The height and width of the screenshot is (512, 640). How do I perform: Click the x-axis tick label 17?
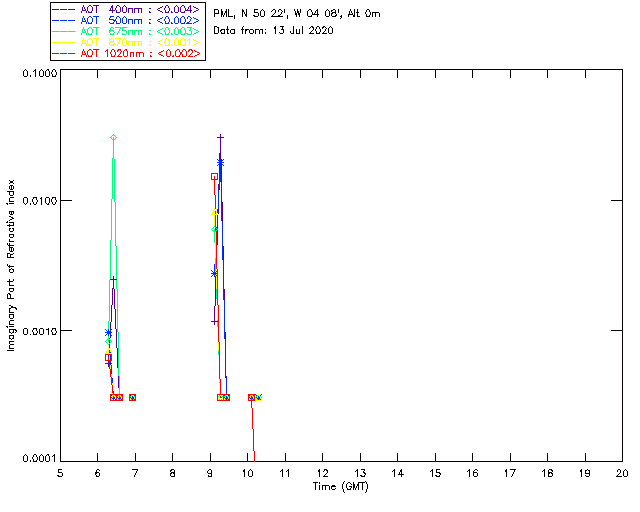[510, 473]
